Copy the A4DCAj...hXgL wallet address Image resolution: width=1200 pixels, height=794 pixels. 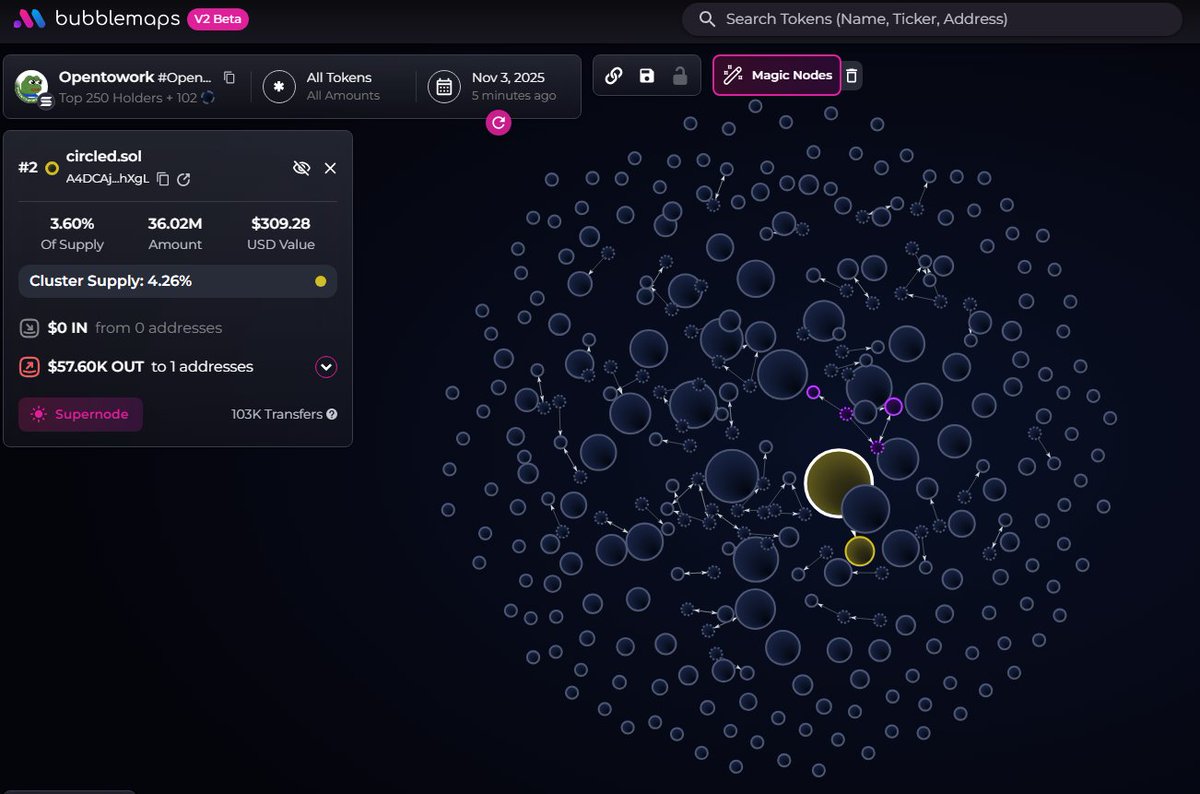163,179
